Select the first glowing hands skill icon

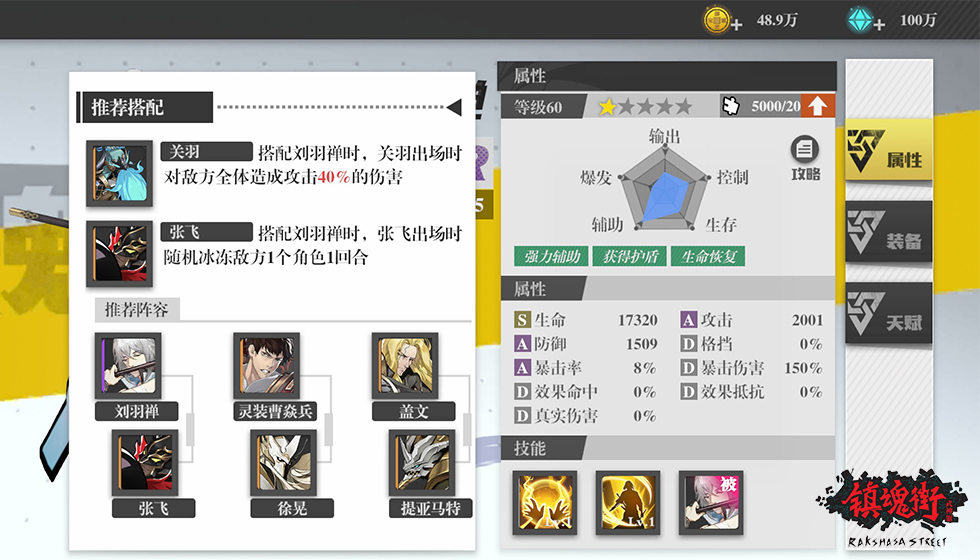(544, 502)
